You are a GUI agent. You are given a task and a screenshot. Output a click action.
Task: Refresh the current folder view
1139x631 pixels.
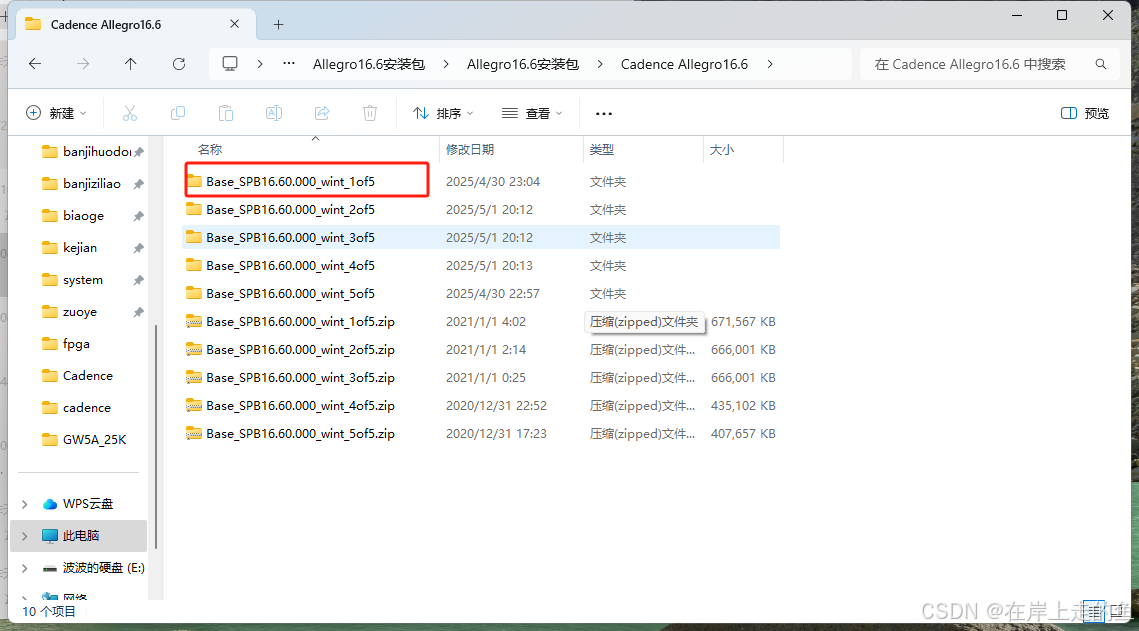[179, 64]
